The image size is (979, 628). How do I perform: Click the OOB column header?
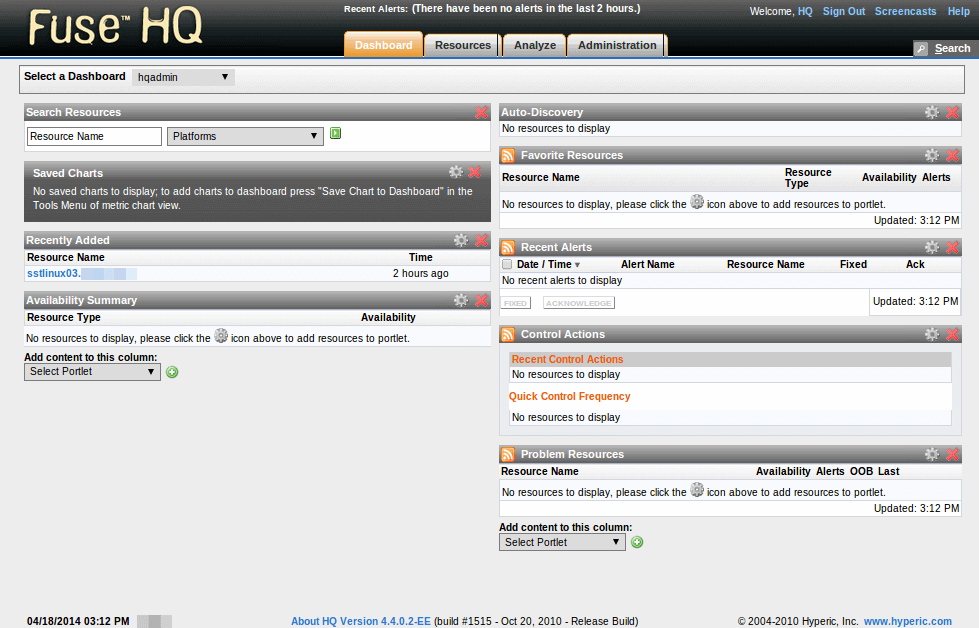pos(861,471)
